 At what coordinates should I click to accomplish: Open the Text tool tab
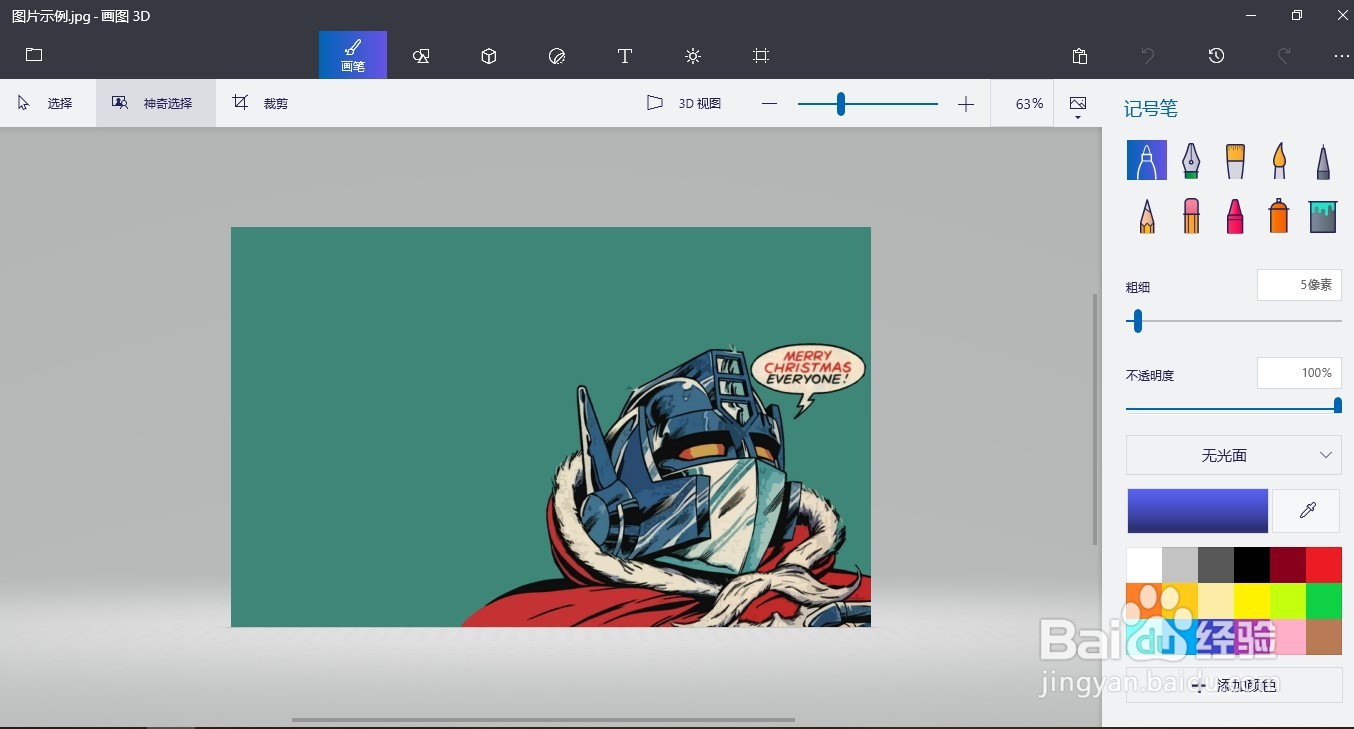coord(625,56)
